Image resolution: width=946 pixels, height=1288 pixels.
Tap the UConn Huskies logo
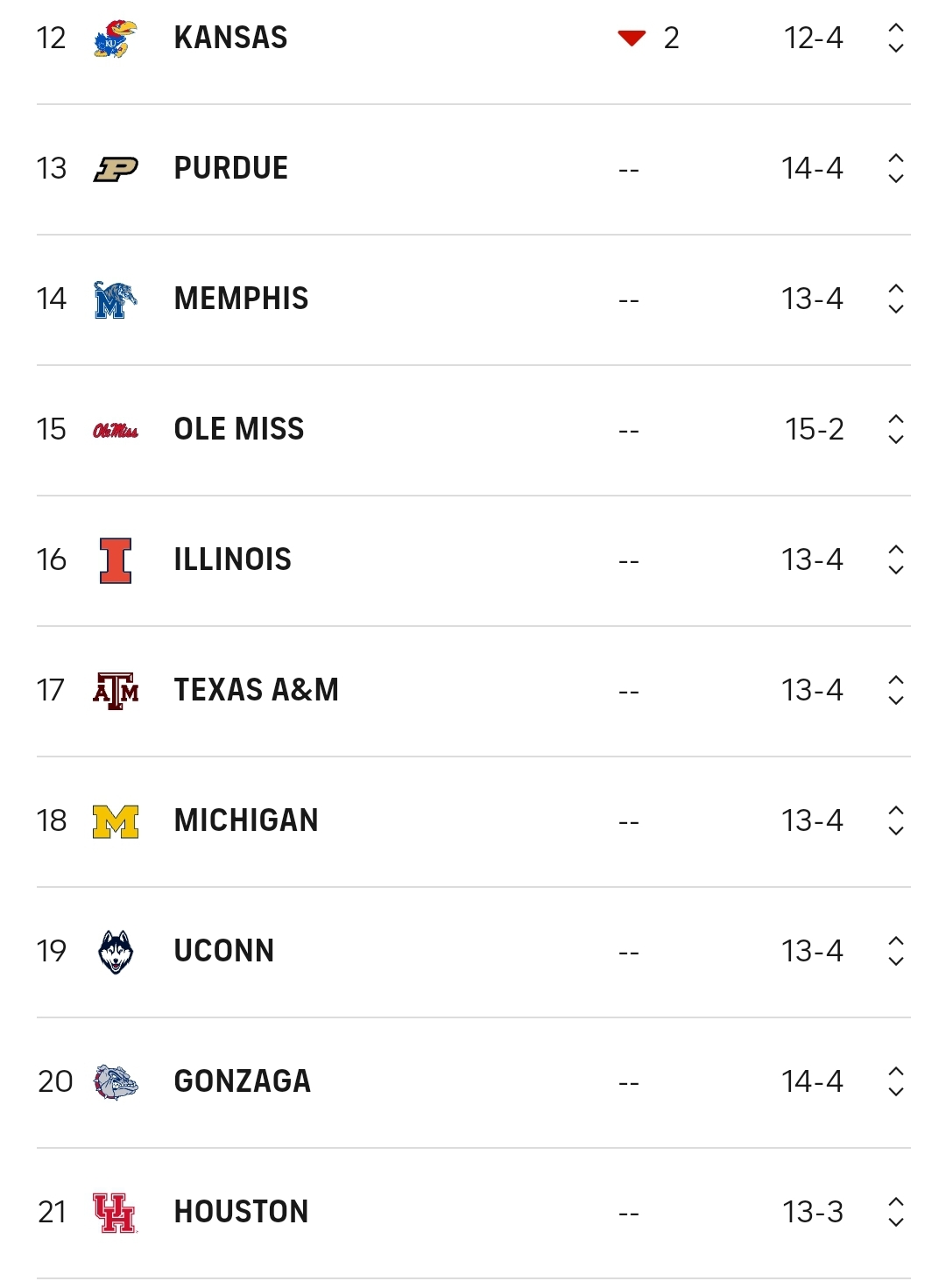tap(116, 952)
